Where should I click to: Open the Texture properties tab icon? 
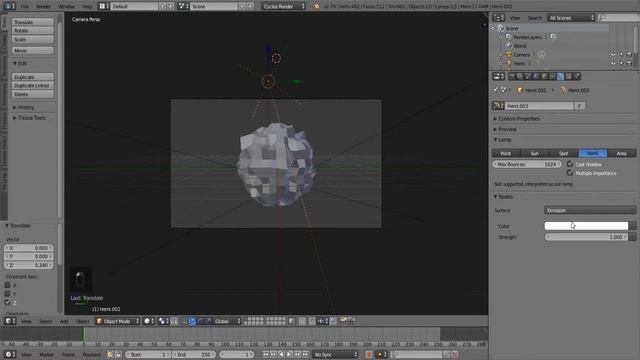point(569,76)
